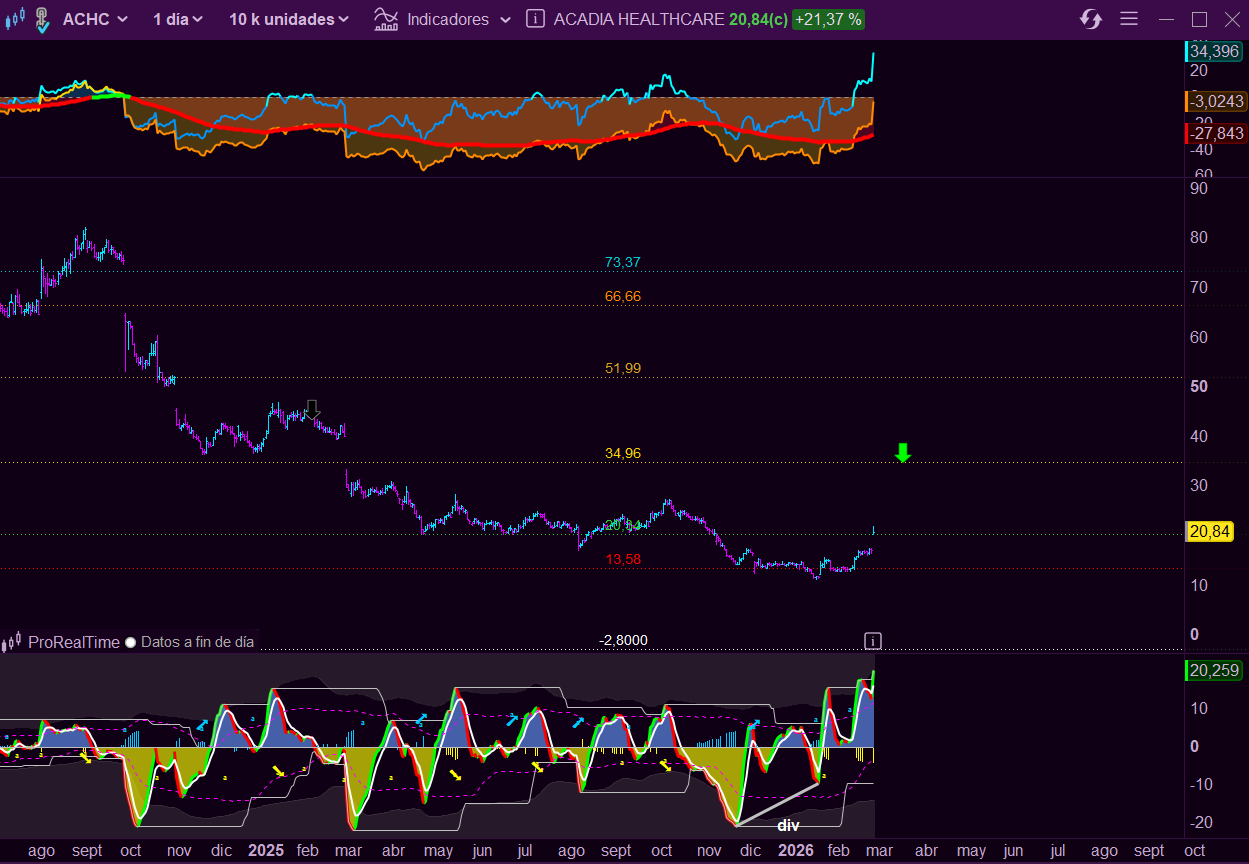Click the Indicadores chart icon

[384, 19]
